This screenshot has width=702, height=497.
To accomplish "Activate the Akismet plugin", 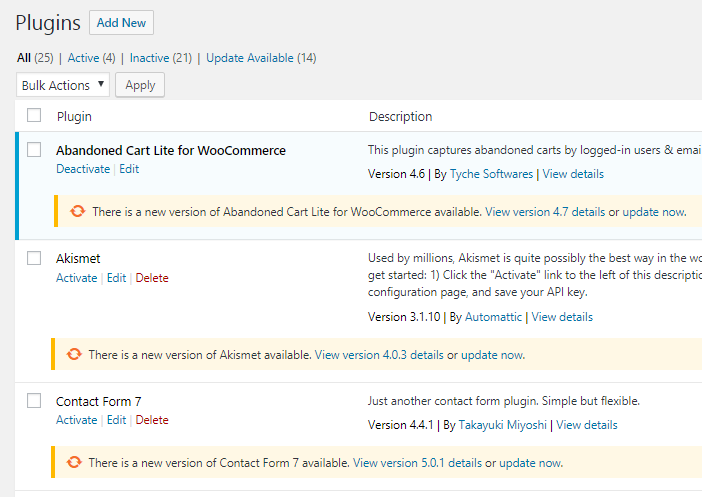I will point(77,278).
